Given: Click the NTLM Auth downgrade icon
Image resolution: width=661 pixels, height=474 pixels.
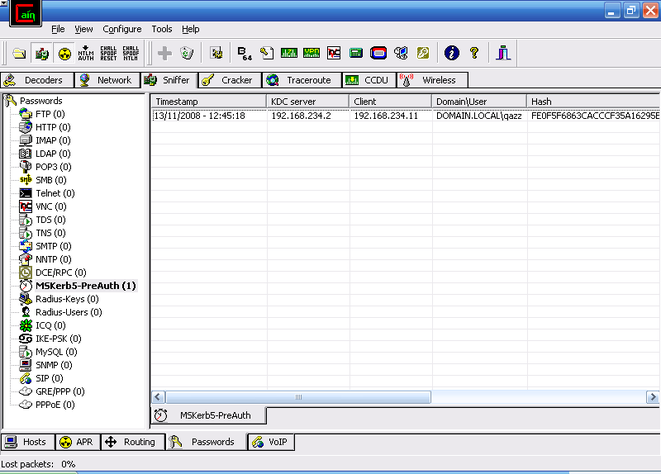Looking at the screenshot, I should pos(86,54).
